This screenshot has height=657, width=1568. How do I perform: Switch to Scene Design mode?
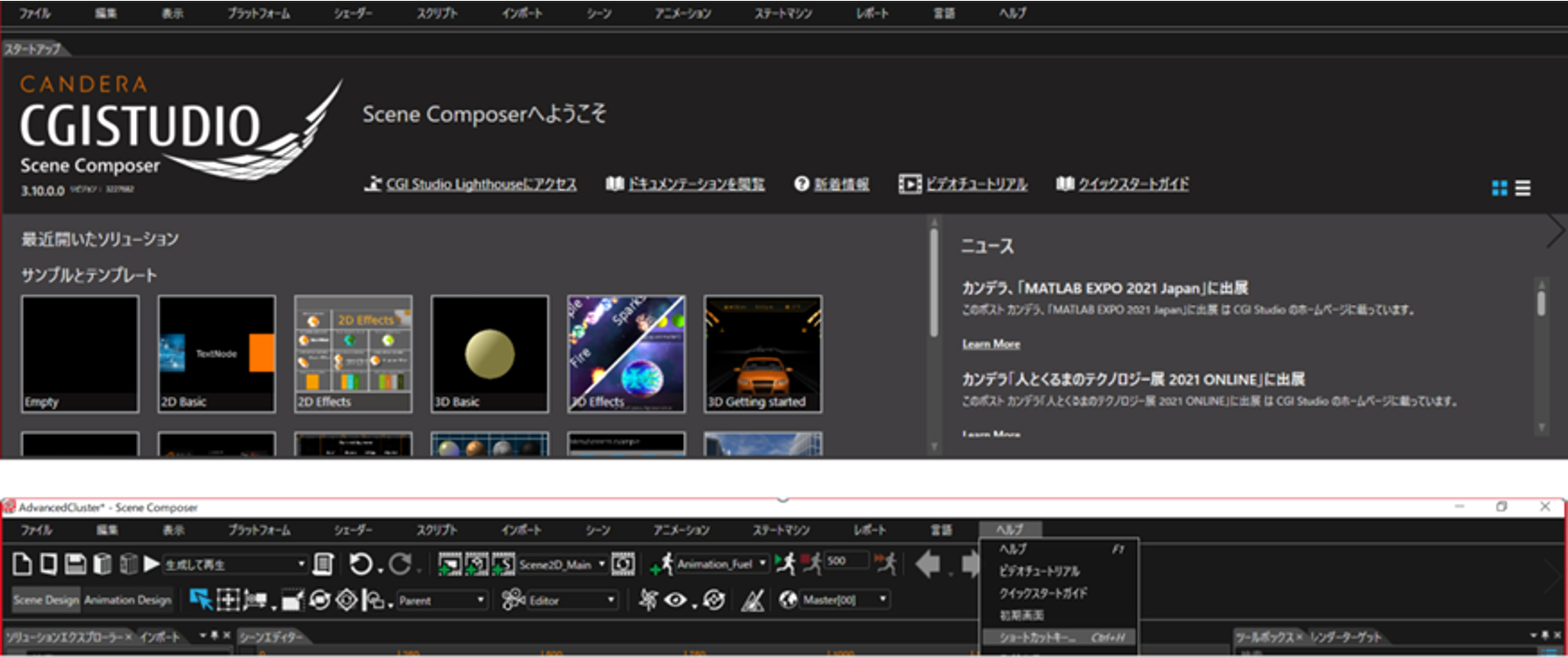(x=46, y=599)
